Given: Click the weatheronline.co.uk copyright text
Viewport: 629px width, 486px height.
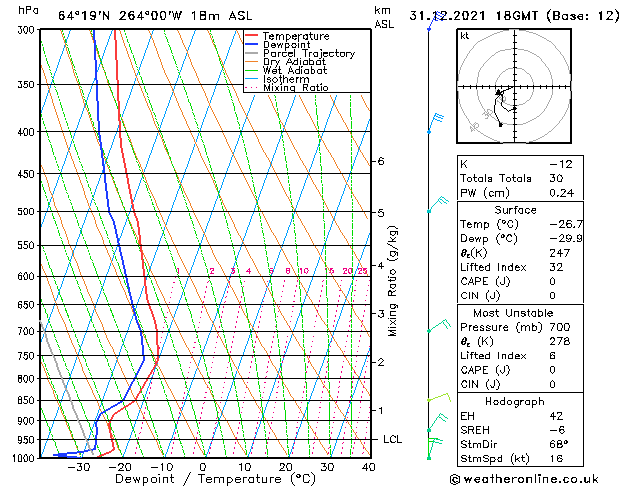Looking at the screenshot, I should click(x=524, y=479).
